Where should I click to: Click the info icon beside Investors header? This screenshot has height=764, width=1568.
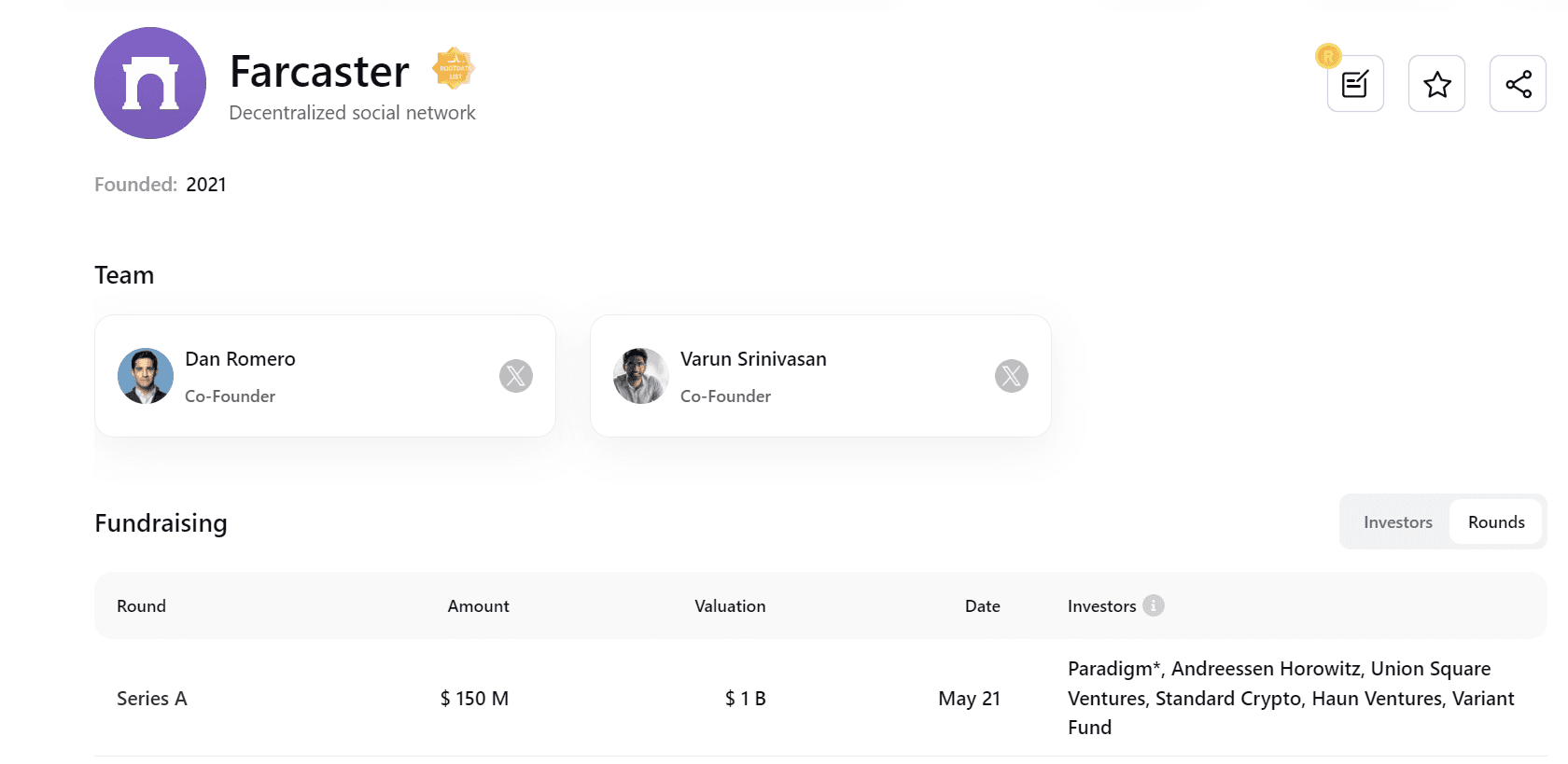(x=1154, y=605)
